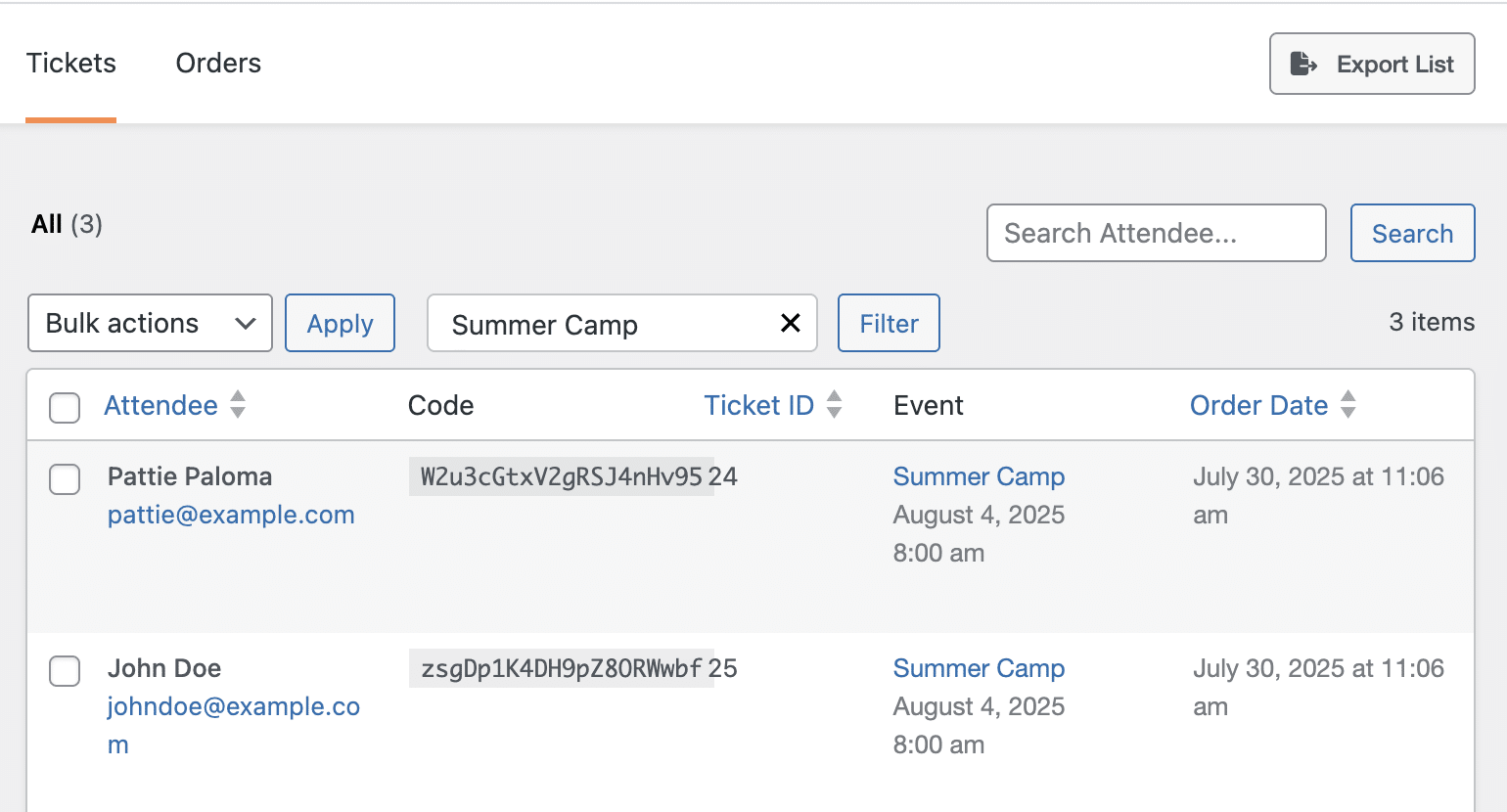Apply the selected bulk action

pos(340,323)
